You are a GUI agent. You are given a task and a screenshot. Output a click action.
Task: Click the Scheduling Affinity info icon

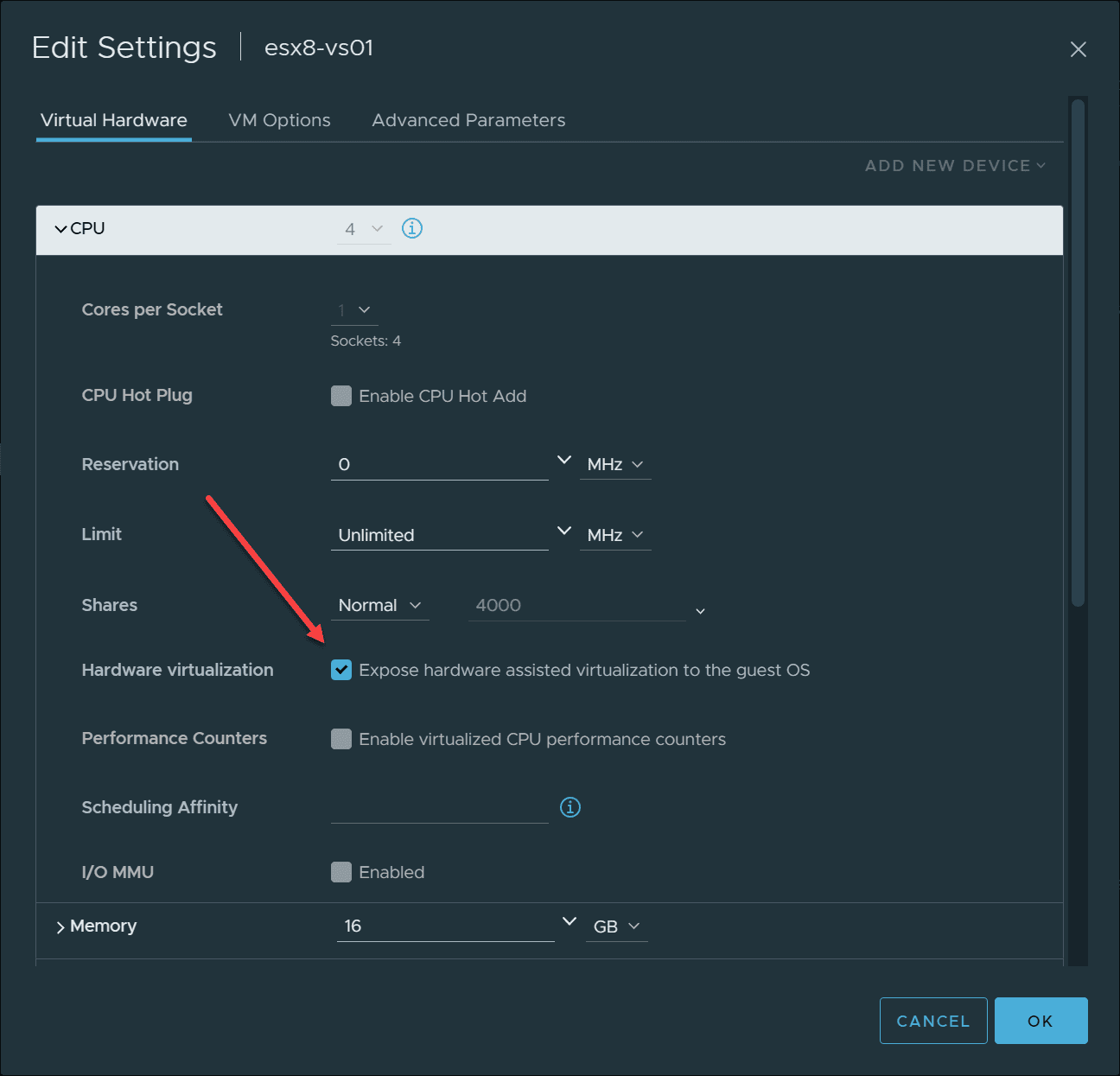(x=570, y=807)
